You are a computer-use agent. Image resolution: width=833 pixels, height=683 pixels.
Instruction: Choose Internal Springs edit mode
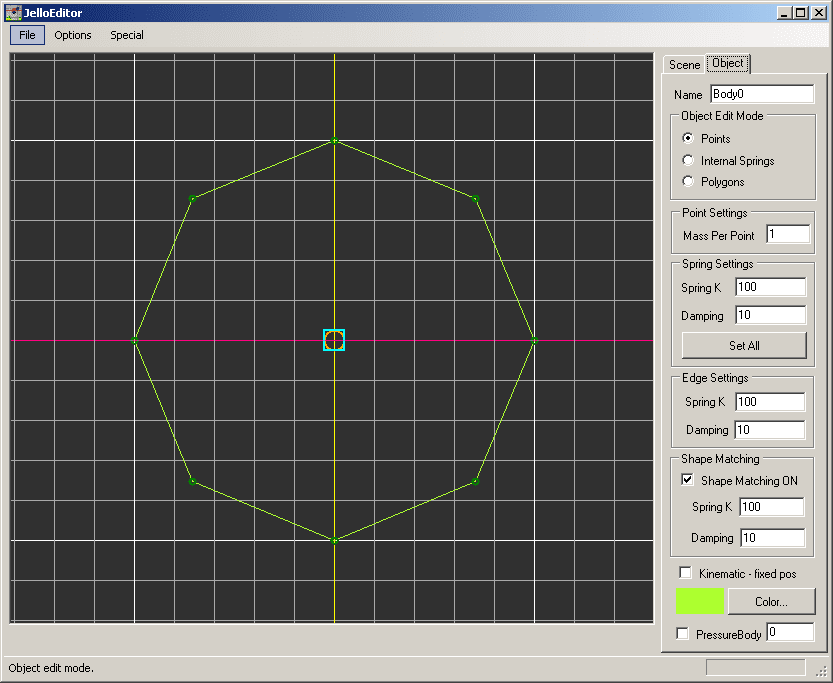688,160
